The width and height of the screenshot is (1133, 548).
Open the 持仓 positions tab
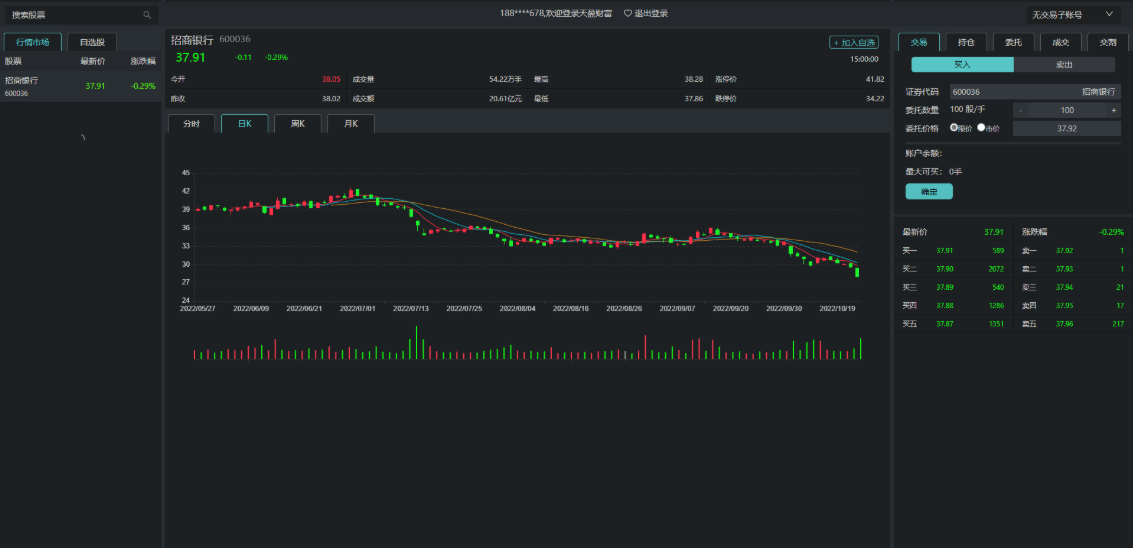point(966,43)
